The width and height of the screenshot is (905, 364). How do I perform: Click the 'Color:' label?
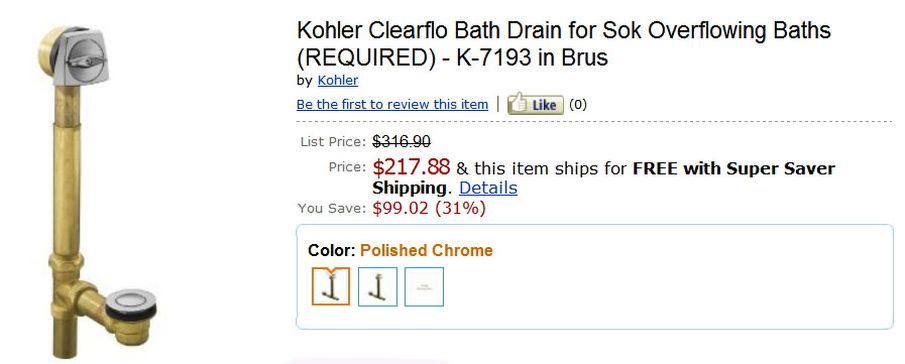pyautogui.click(x=331, y=250)
